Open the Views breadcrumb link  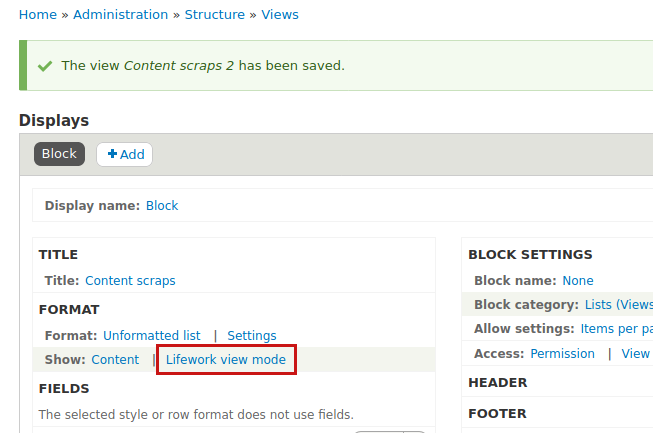(x=280, y=15)
